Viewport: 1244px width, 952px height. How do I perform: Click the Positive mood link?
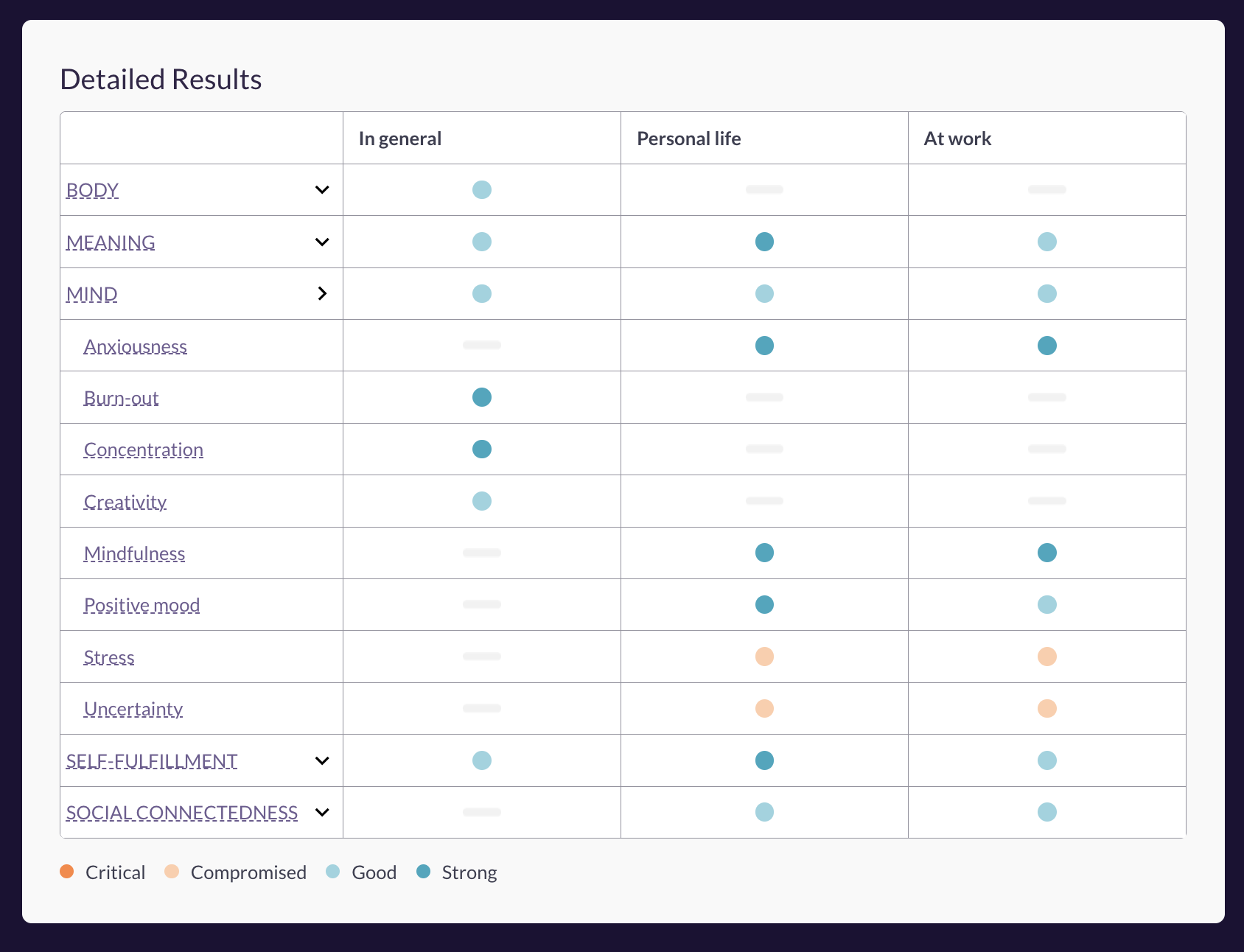[x=141, y=605]
